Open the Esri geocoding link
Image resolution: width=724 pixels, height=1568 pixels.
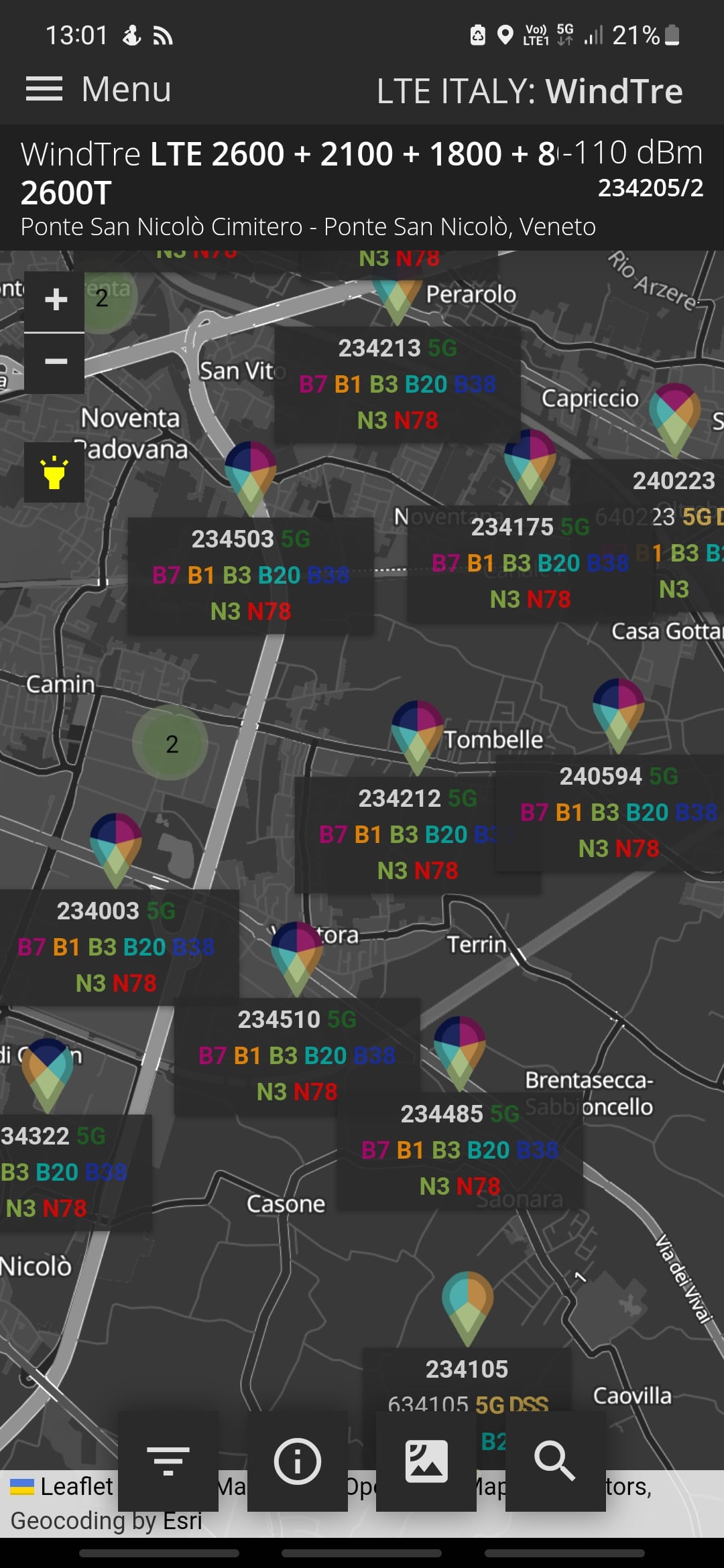tap(182, 1521)
